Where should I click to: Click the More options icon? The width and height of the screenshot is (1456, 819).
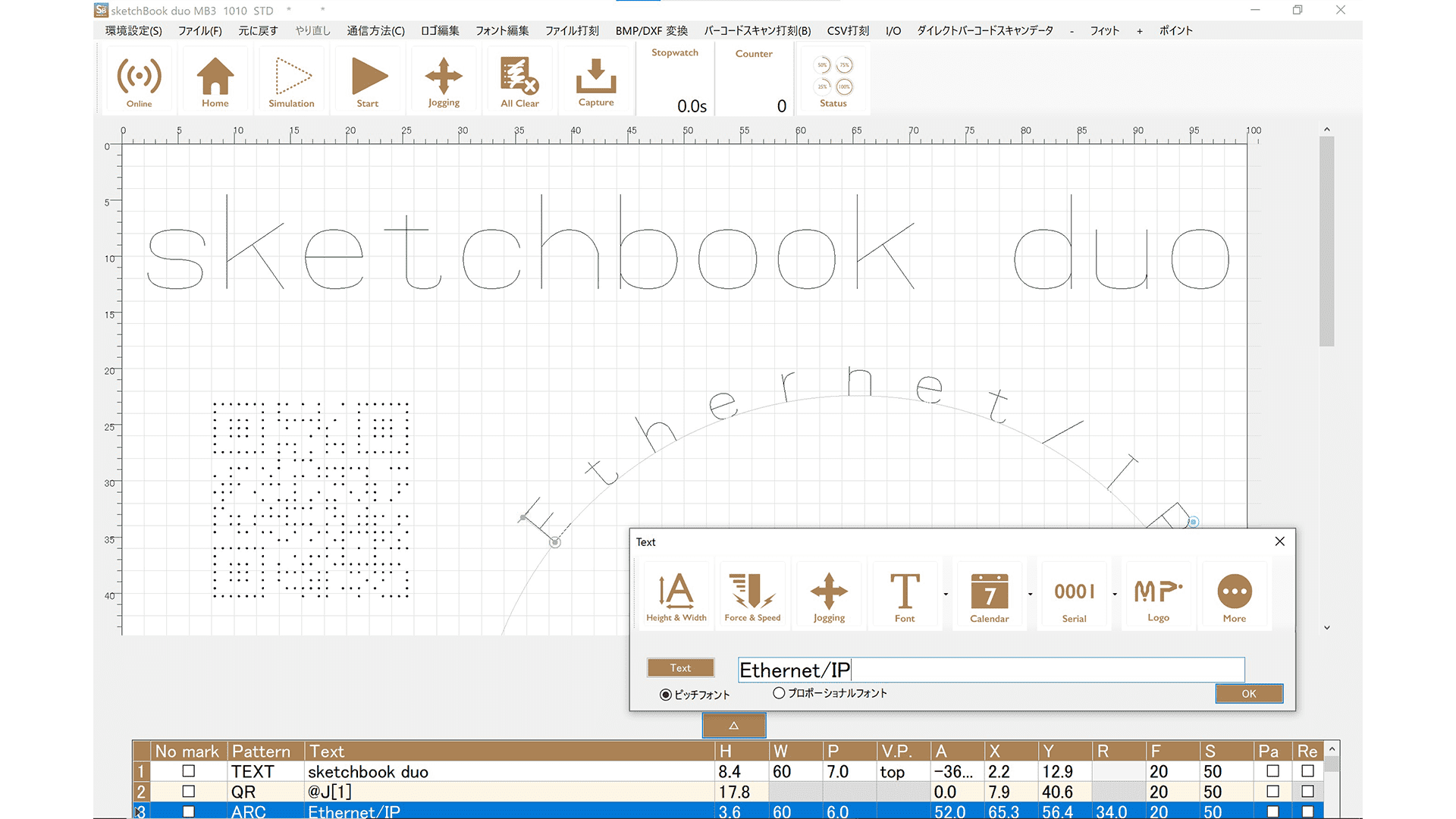click(1235, 596)
